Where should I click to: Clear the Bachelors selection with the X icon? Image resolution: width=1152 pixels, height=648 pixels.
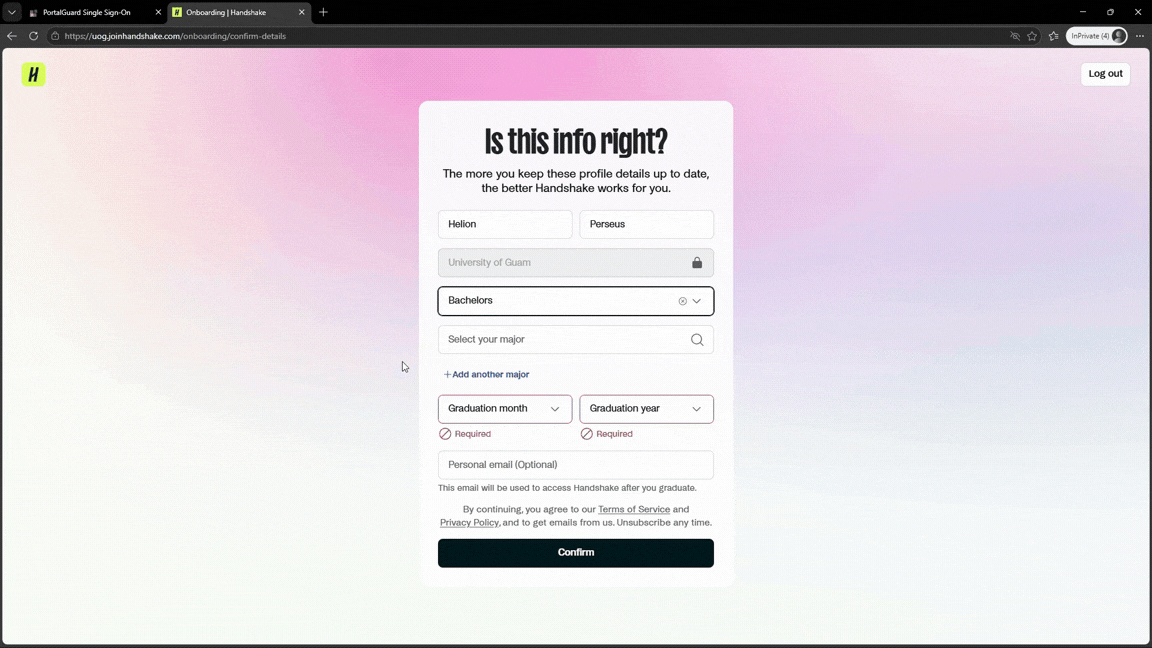point(682,300)
